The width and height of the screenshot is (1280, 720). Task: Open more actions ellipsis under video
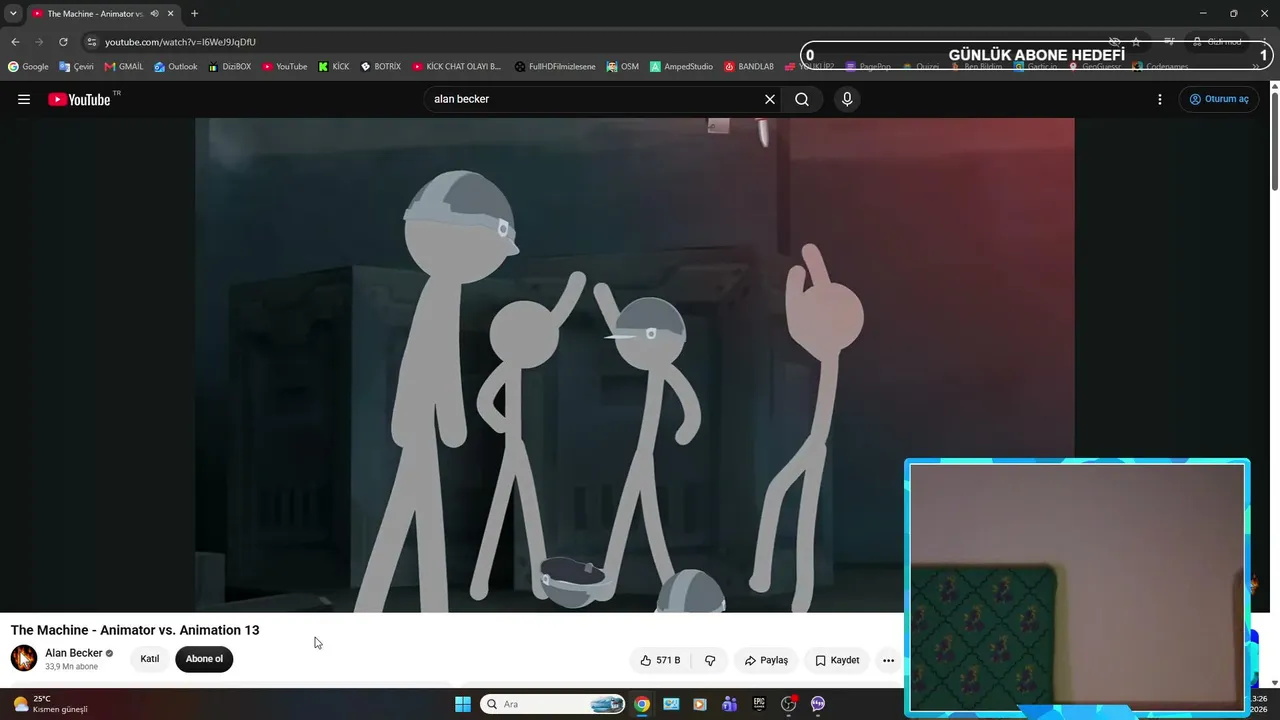888,660
